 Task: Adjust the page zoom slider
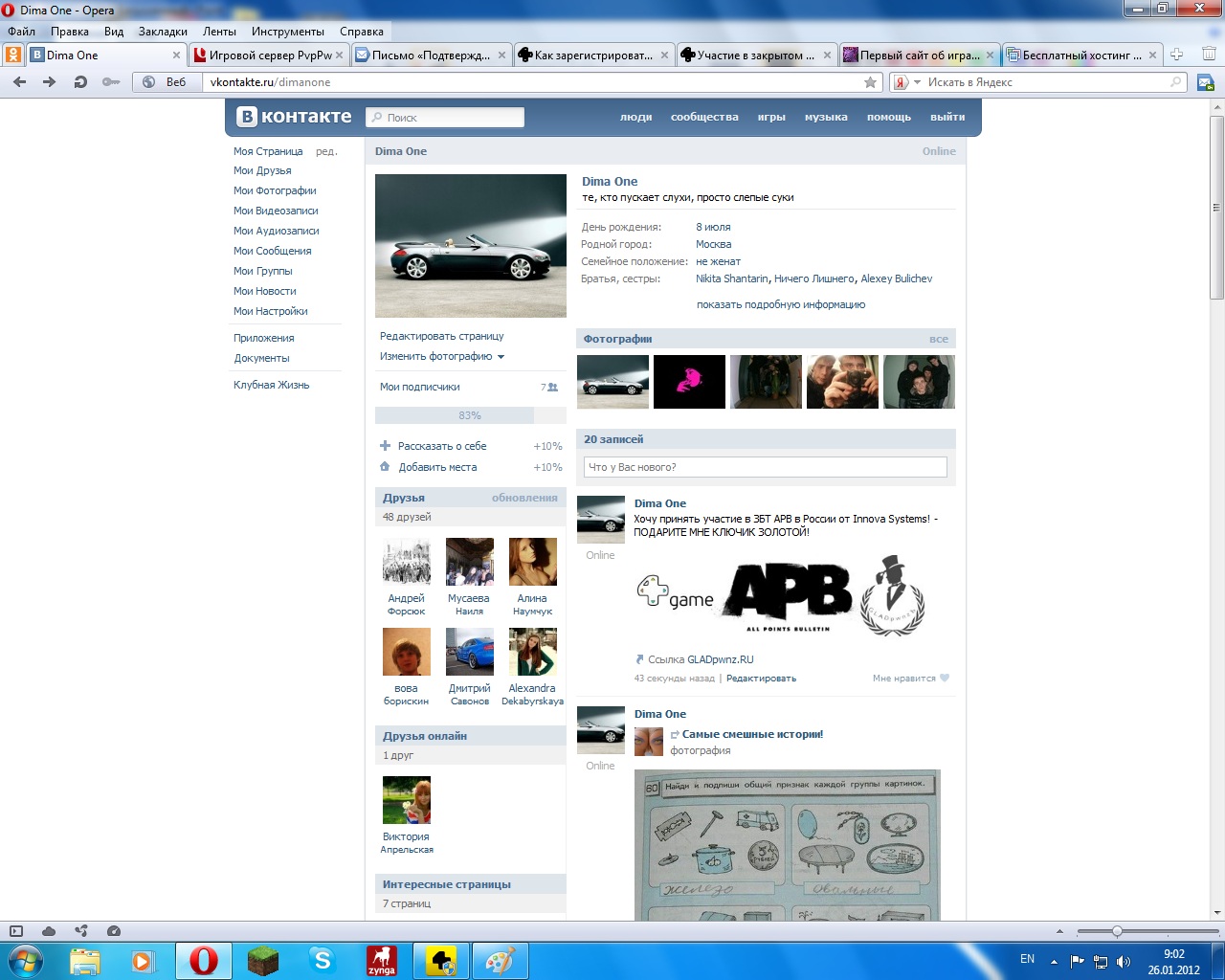tap(1117, 931)
